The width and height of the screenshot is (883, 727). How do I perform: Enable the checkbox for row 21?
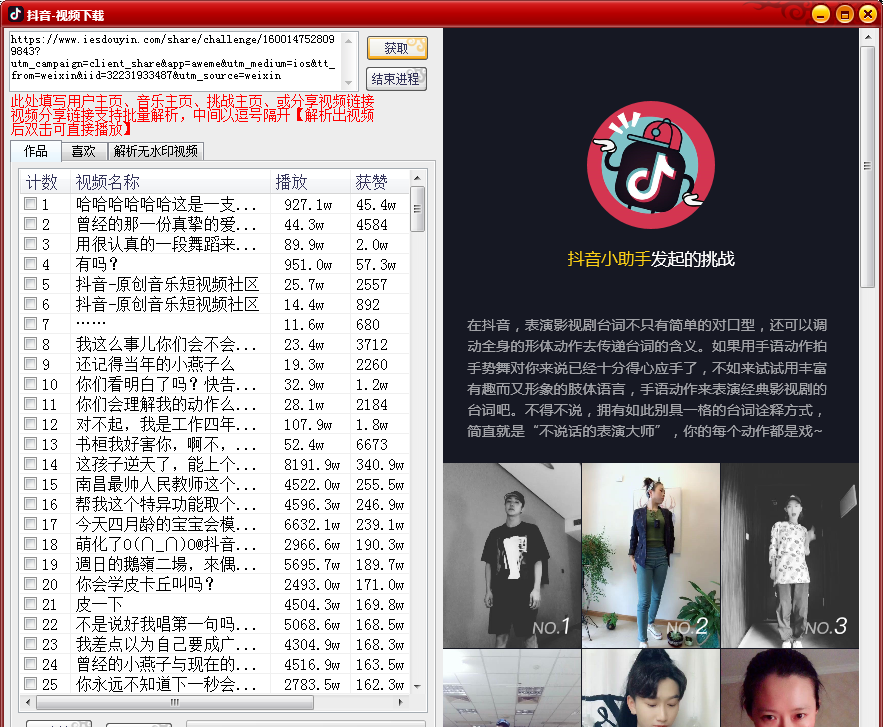[x=30, y=604]
